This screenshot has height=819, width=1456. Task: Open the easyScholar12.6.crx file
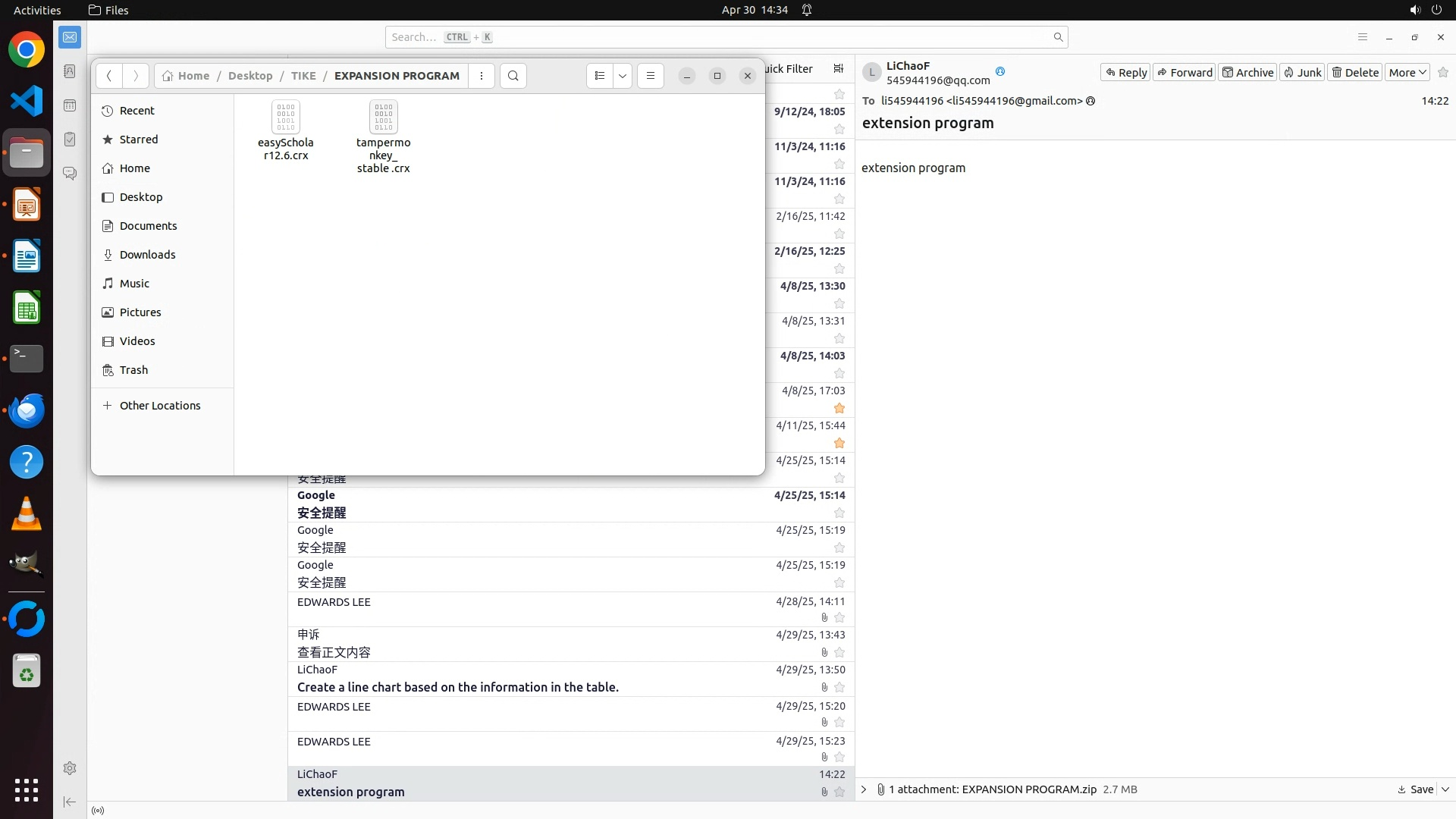click(285, 119)
